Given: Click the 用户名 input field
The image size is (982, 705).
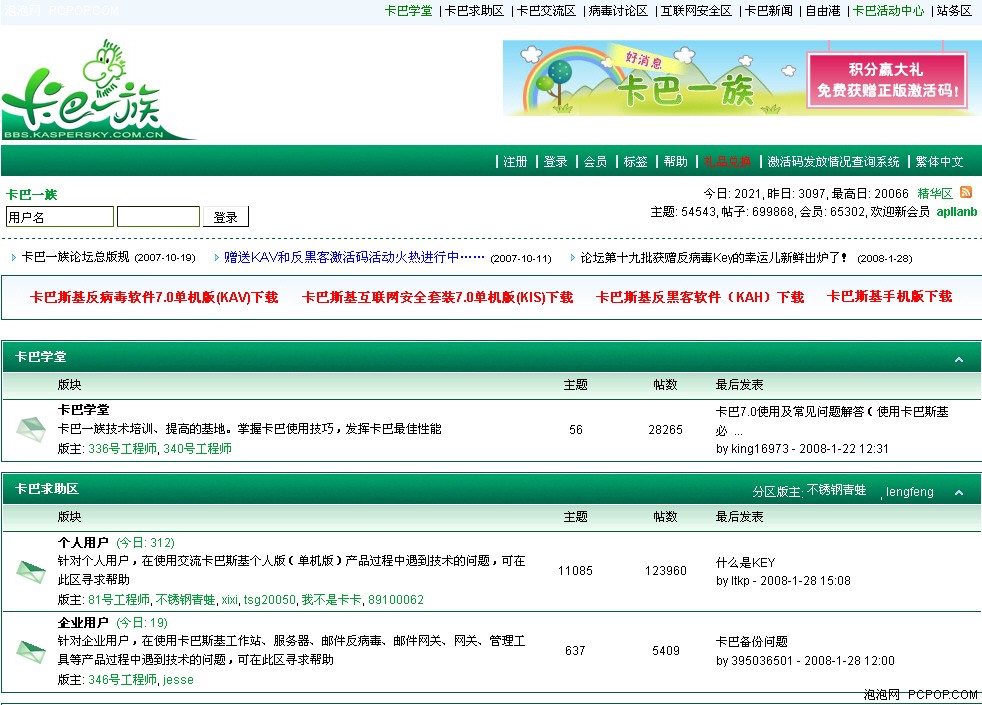Looking at the screenshot, I should [x=59, y=217].
